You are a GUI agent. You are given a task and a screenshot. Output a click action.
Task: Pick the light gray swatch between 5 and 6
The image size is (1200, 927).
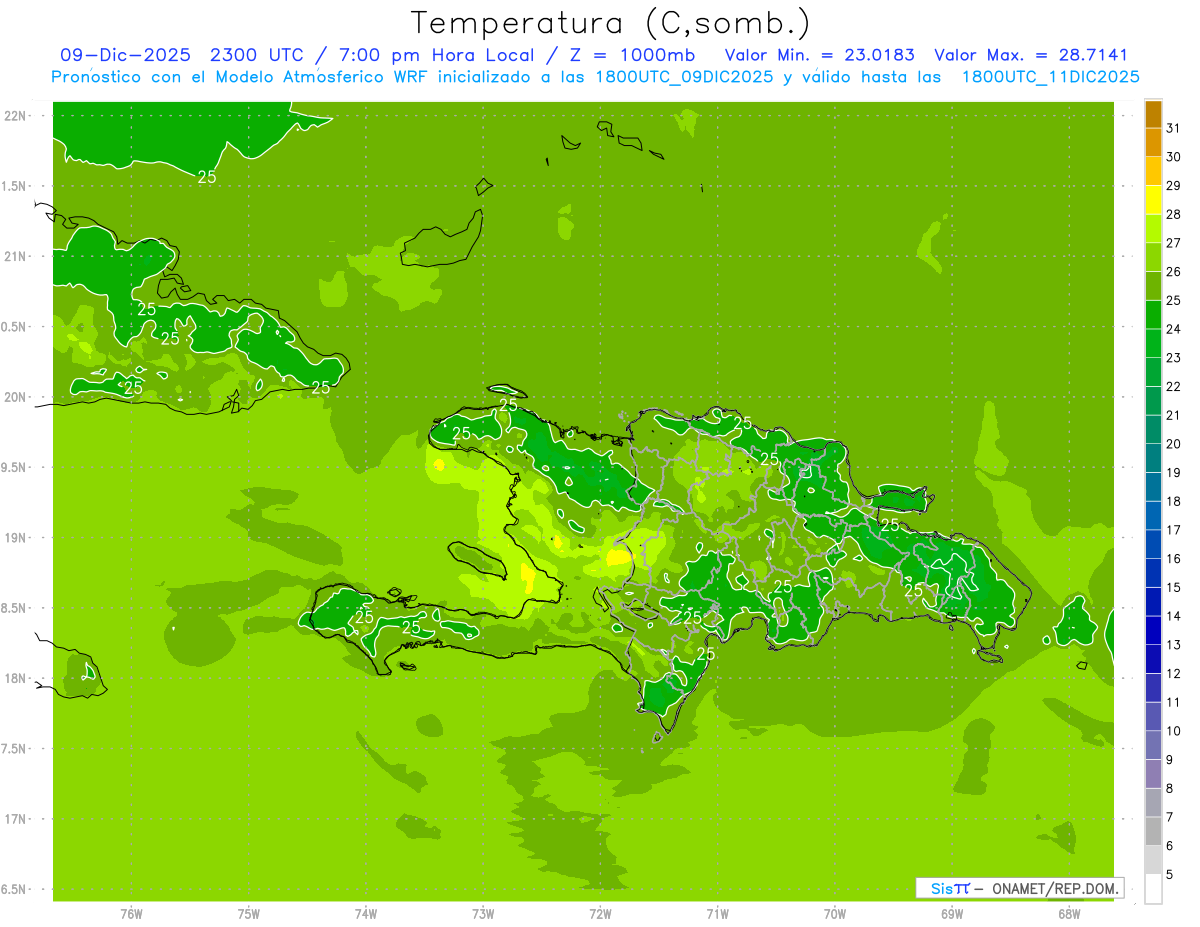pyautogui.click(x=1153, y=860)
